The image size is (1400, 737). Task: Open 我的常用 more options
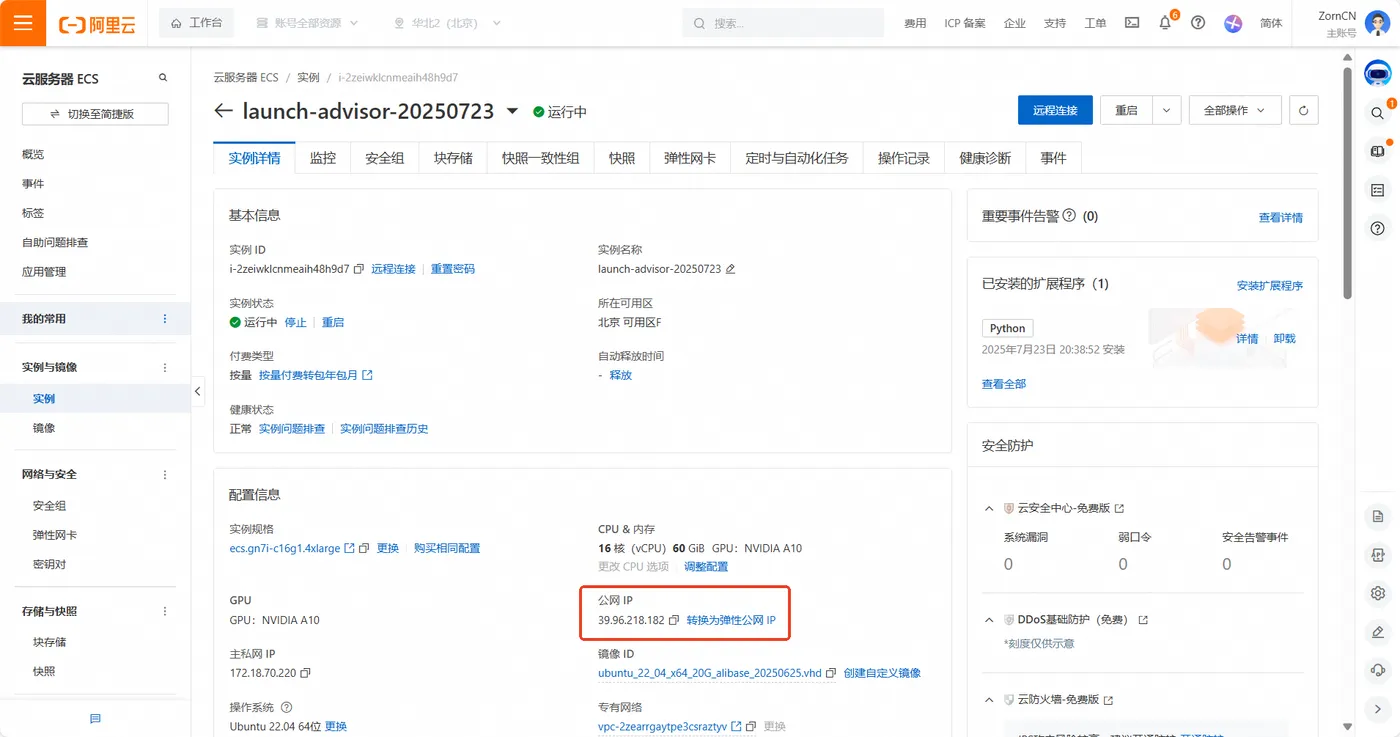[x=165, y=318]
